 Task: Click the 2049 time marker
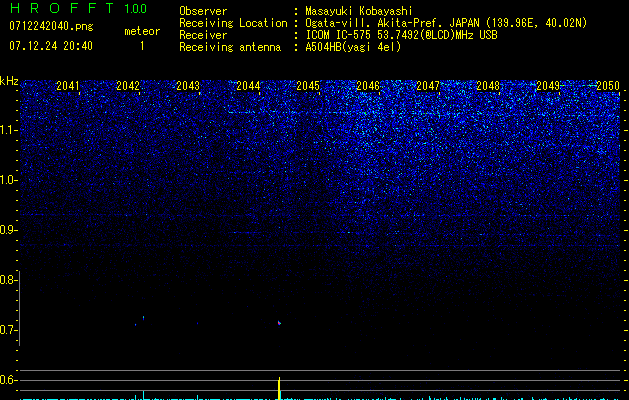coord(548,86)
